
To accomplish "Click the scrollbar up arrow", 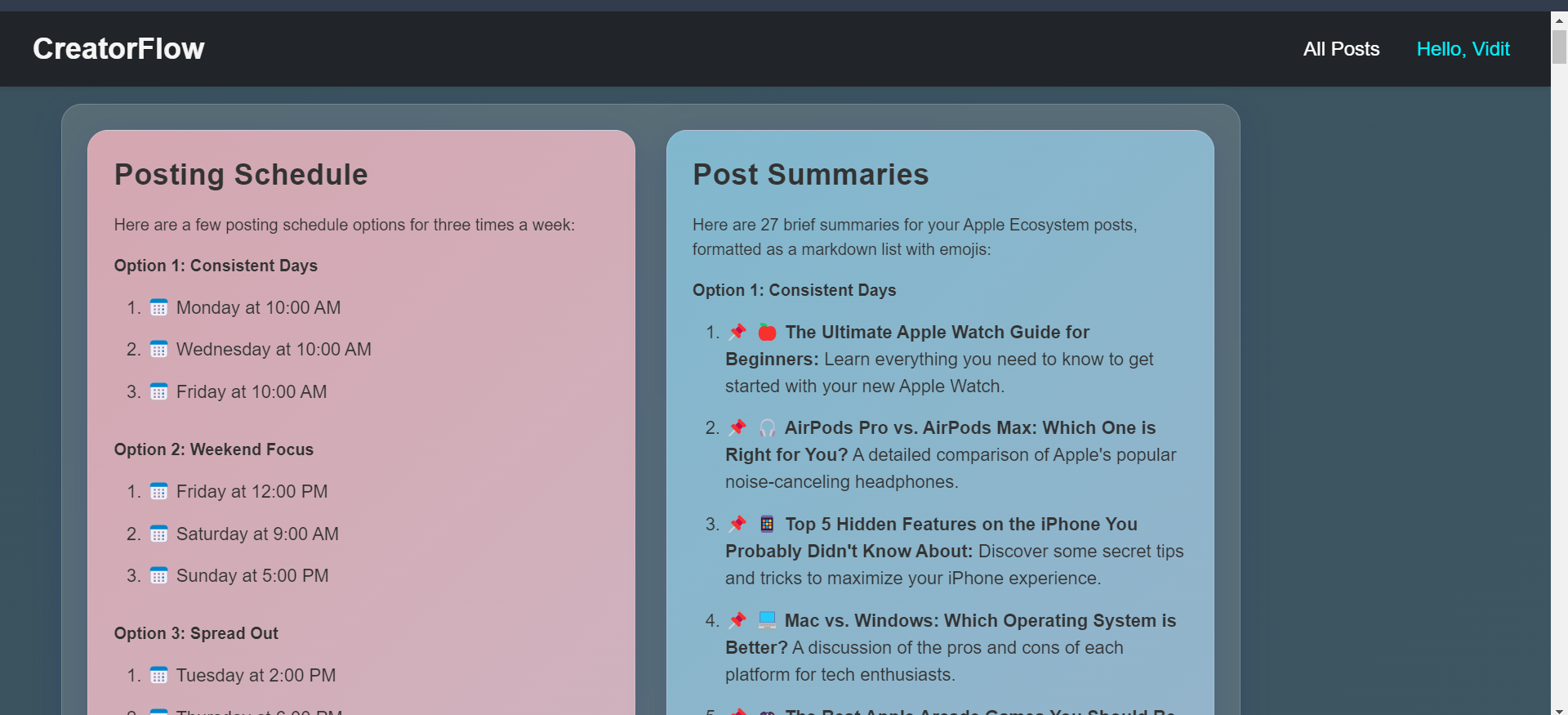I will 1559,20.
